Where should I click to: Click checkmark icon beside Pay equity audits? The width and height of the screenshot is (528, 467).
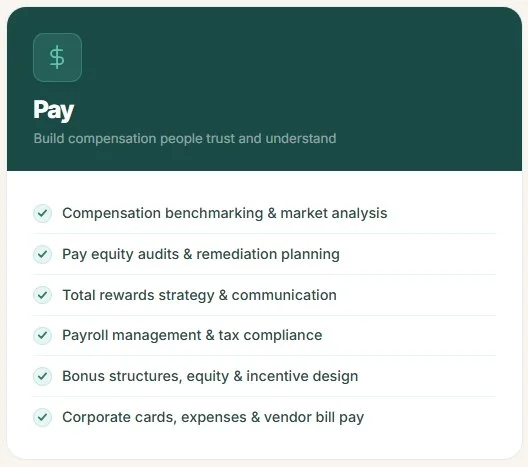coord(42,254)
